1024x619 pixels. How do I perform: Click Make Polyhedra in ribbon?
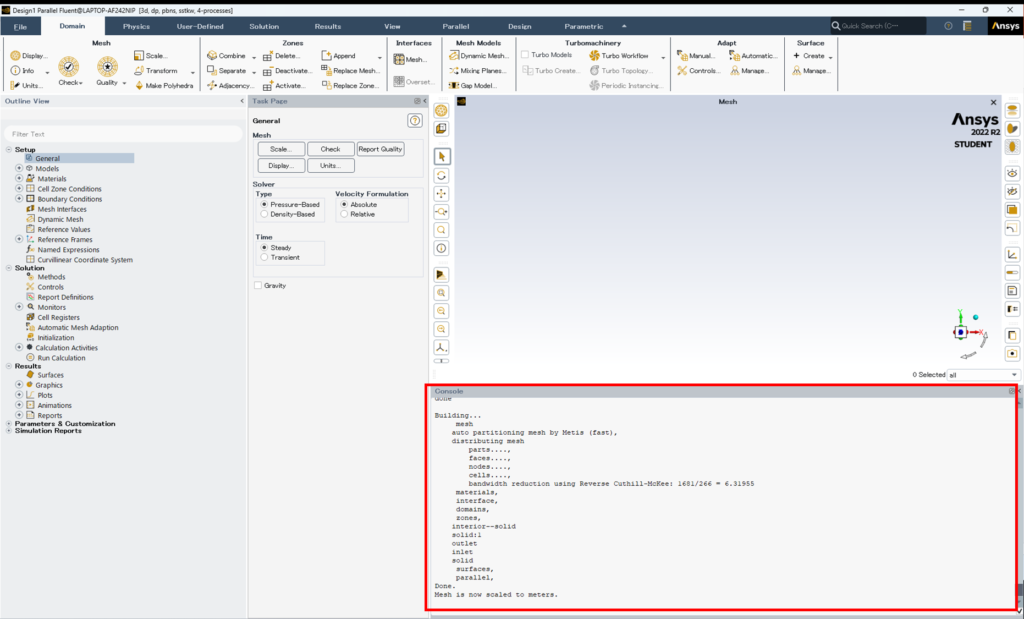pos(163,86)
